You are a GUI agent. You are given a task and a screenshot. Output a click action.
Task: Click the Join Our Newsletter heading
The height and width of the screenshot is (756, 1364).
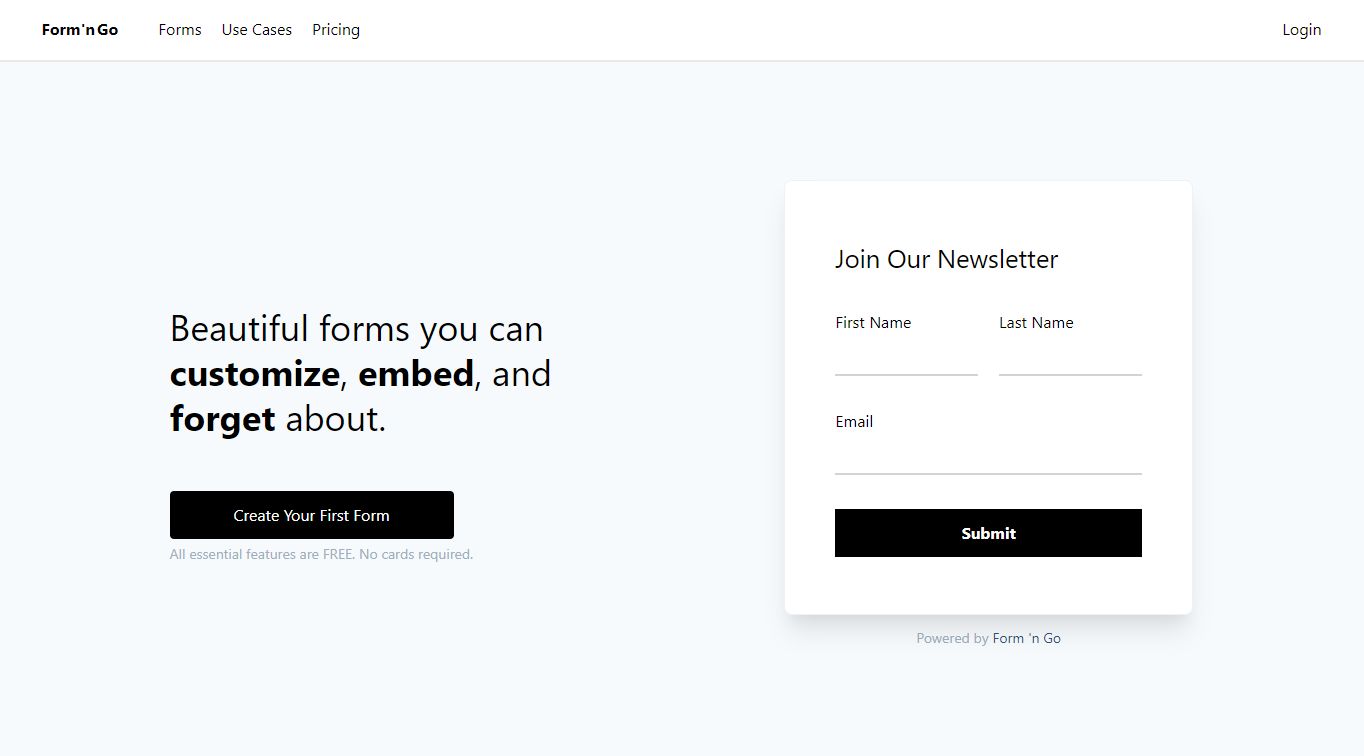[x=946, y=259]
